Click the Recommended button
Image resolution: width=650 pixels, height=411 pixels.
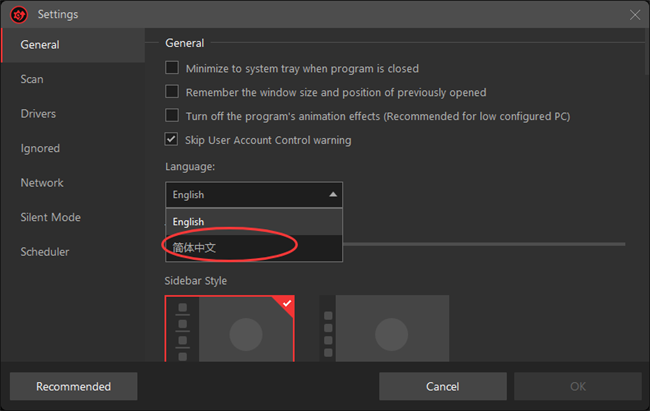click(x=73, y=386)
